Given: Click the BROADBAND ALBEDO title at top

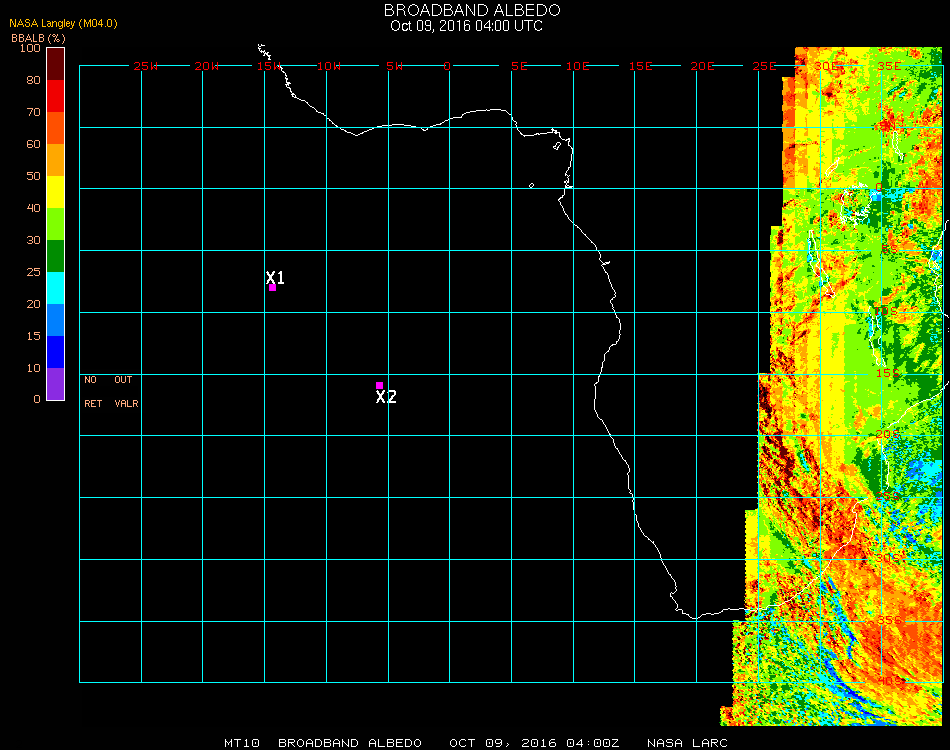Looking at the screenshot, I should [x=466, y=10].
